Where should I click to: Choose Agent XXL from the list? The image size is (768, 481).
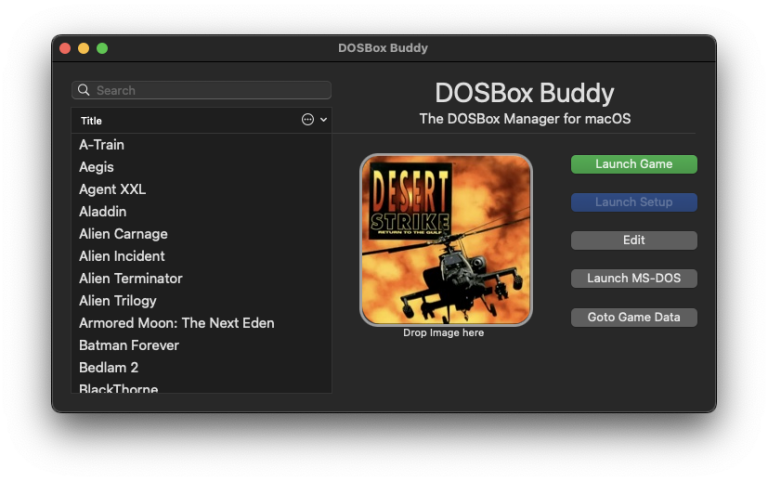(202, 190)
